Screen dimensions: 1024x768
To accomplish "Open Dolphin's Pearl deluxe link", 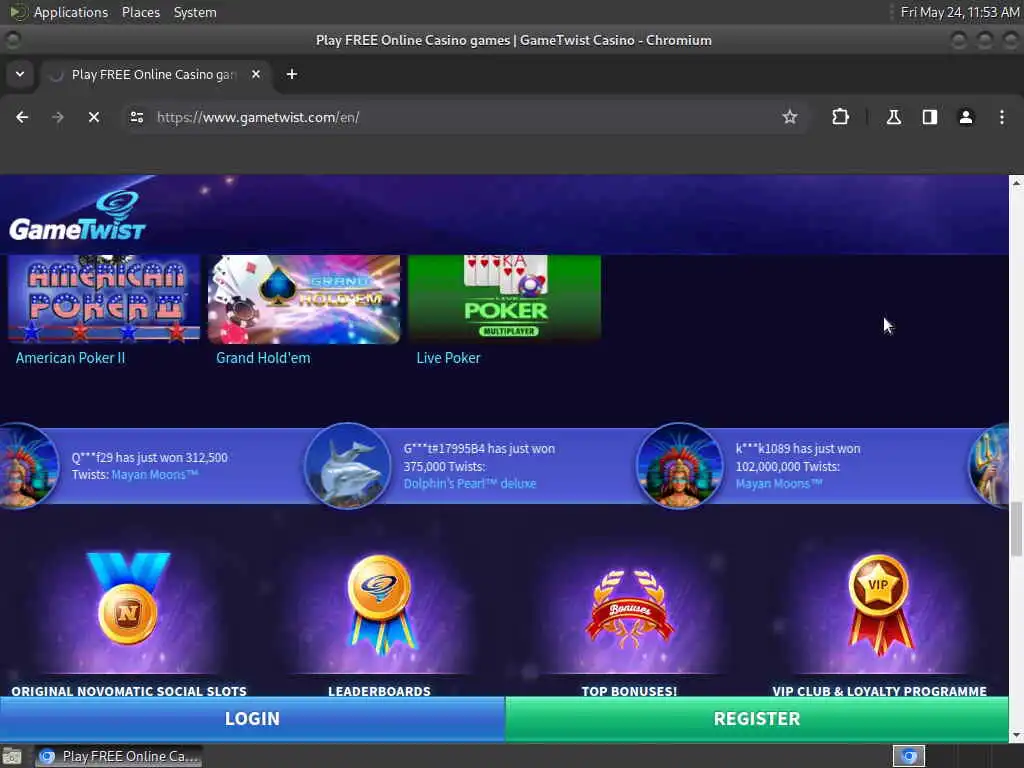I will [470, 484].
